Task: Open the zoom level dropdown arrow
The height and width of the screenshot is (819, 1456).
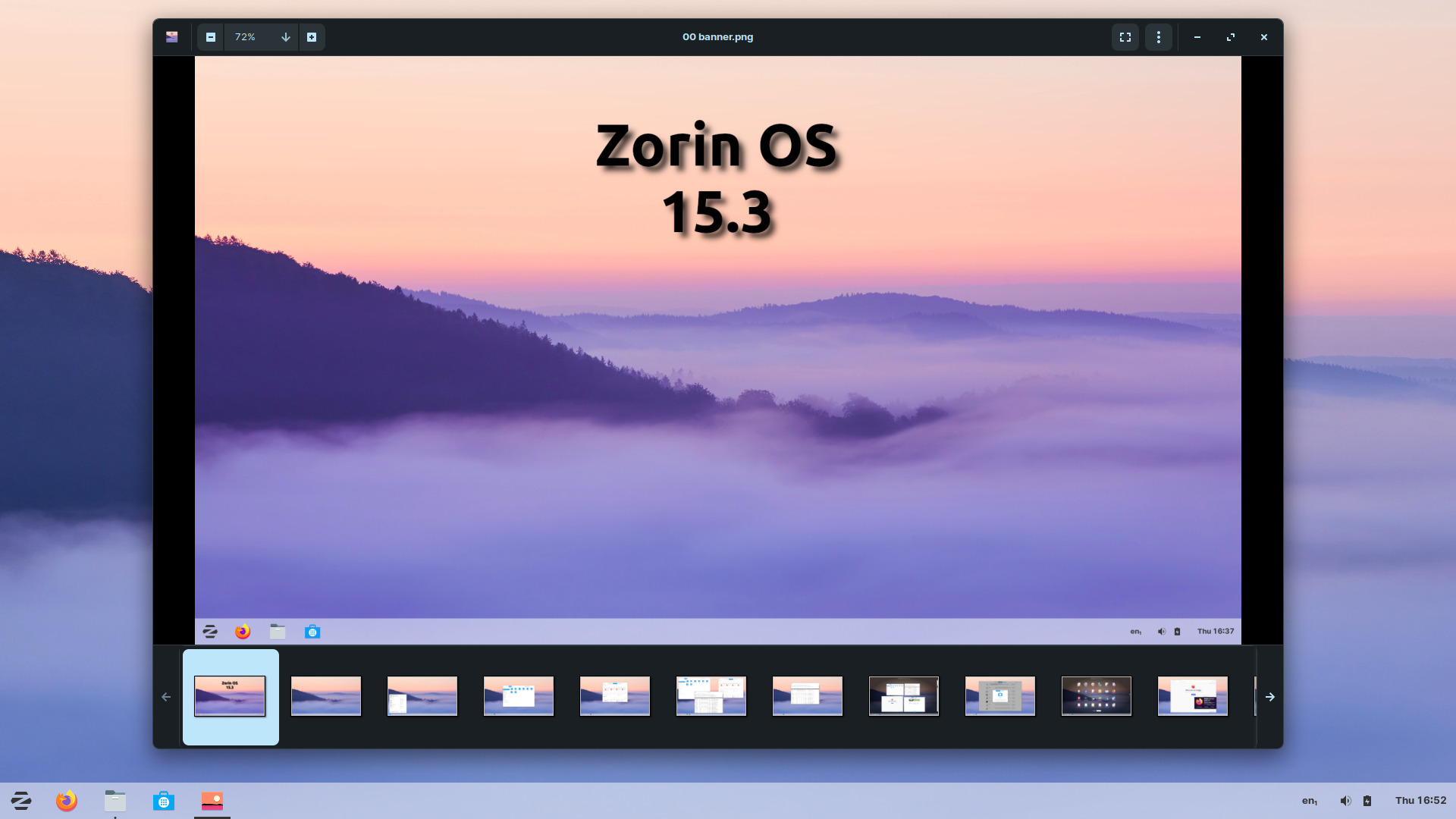Action: (286, 37)
